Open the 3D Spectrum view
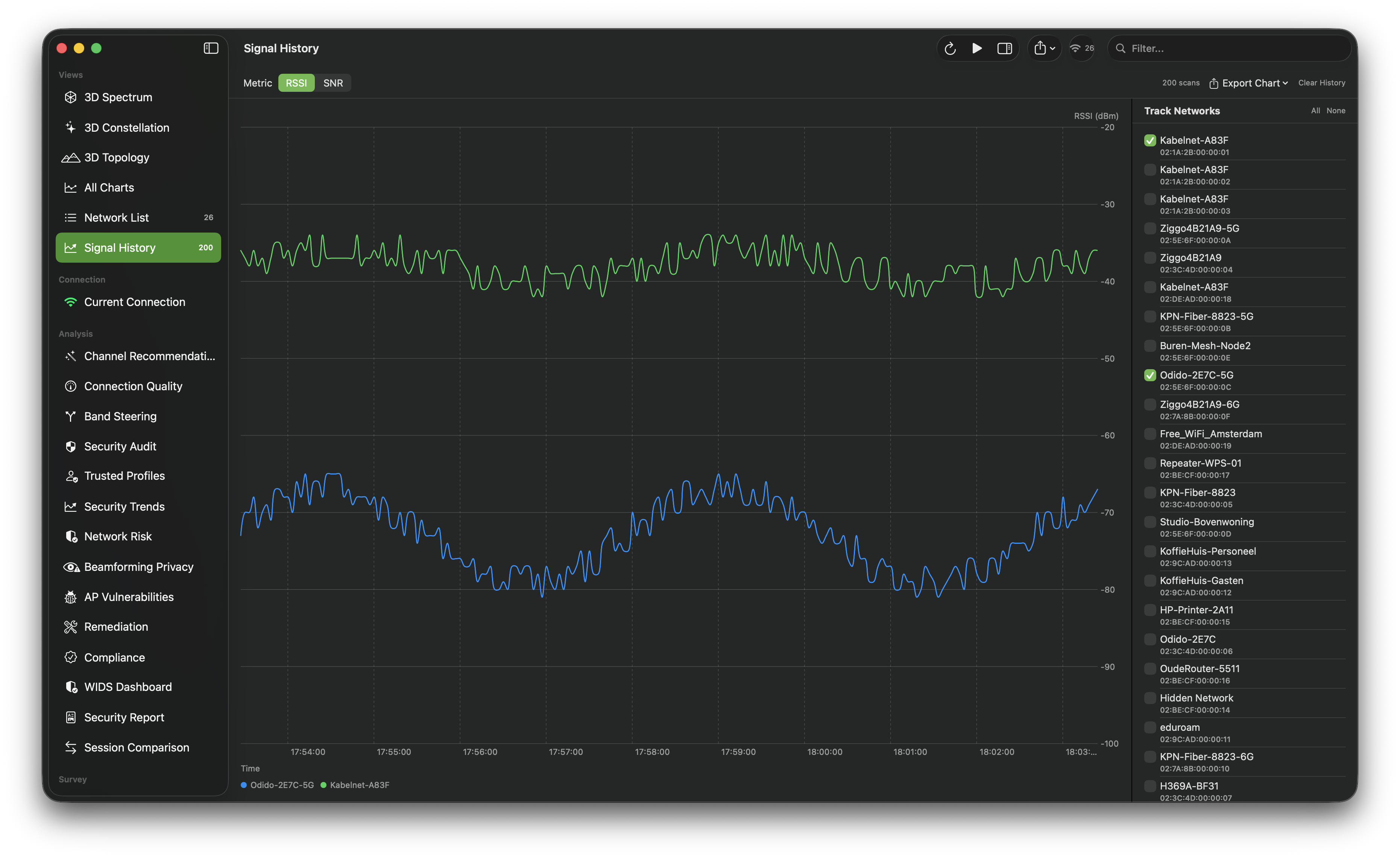This screenshot has width=1400, height=858. [138, 97]
